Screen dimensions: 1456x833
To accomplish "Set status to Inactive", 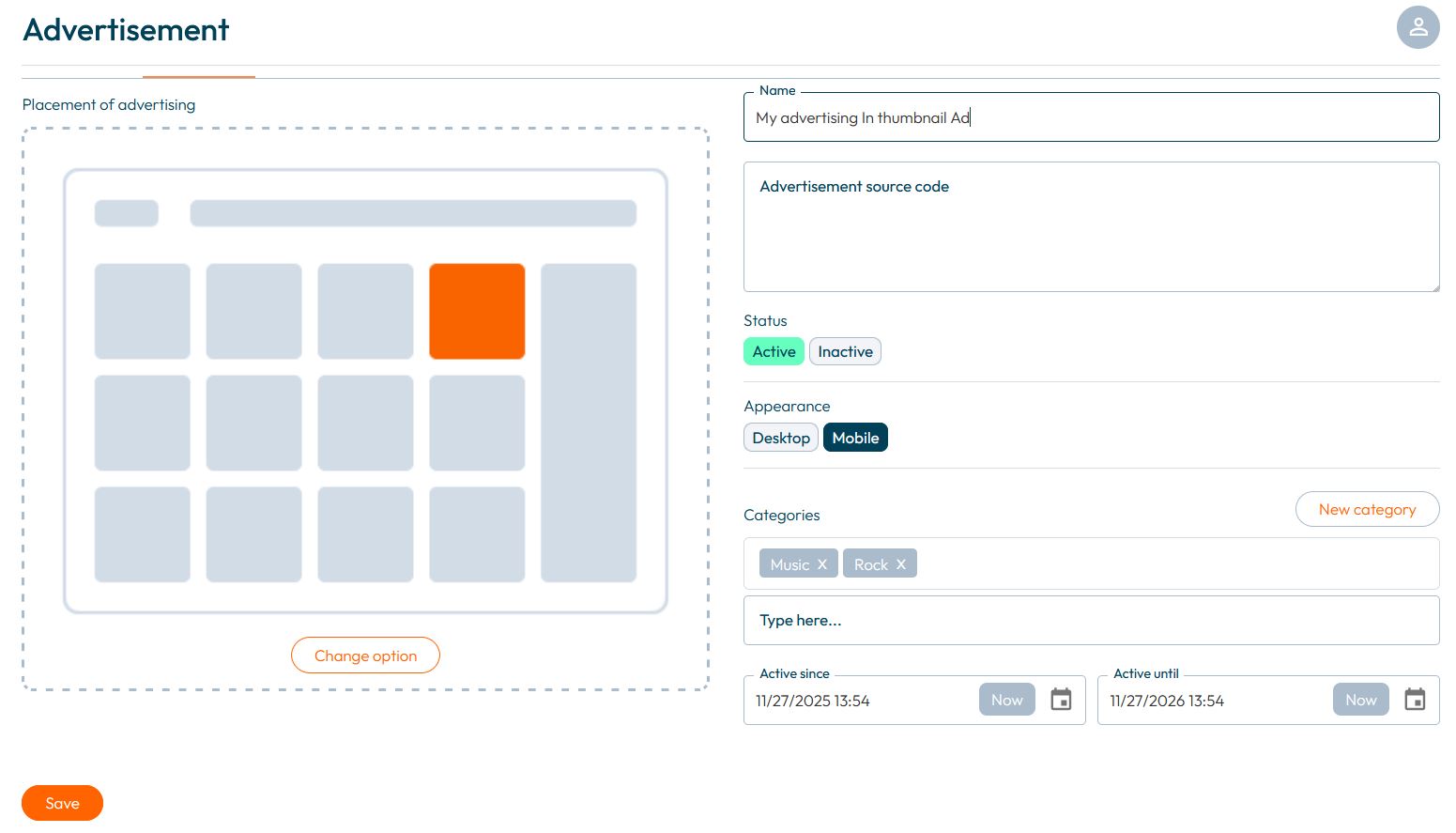I will (845, 351).
